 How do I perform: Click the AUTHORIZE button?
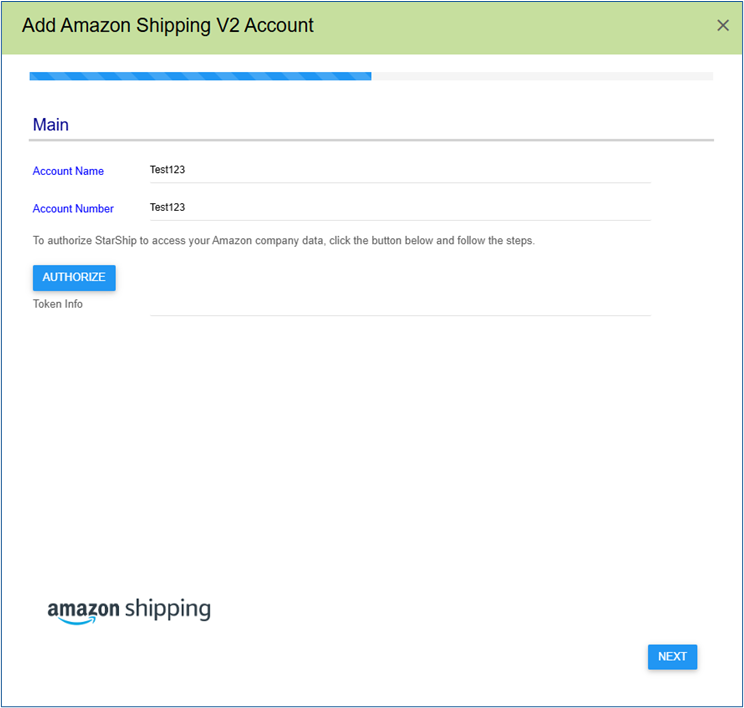[74, 277]
